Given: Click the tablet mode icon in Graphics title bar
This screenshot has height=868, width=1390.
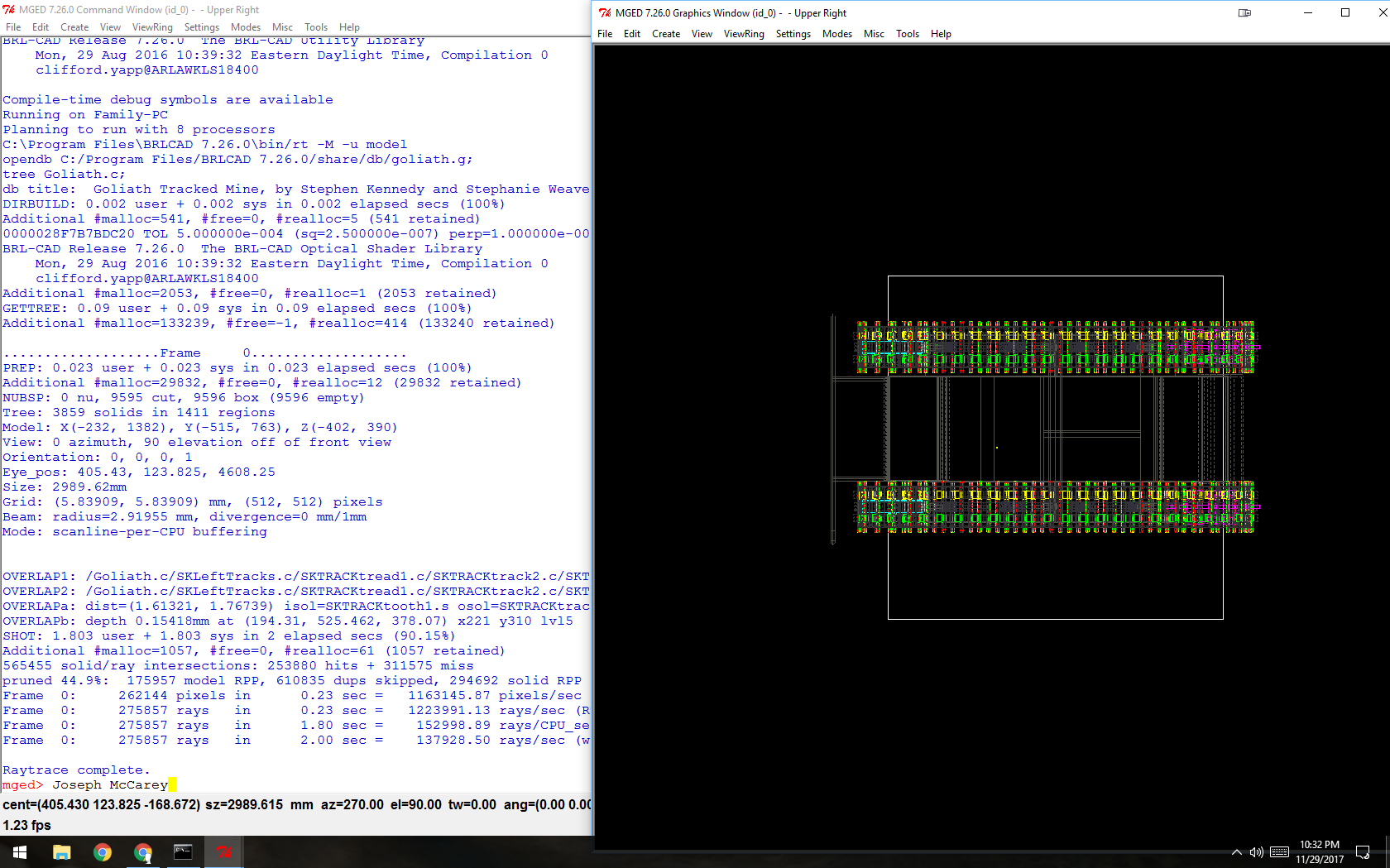Looking at the screenshot, I should pyautogui.click(x=1244, y=12).
